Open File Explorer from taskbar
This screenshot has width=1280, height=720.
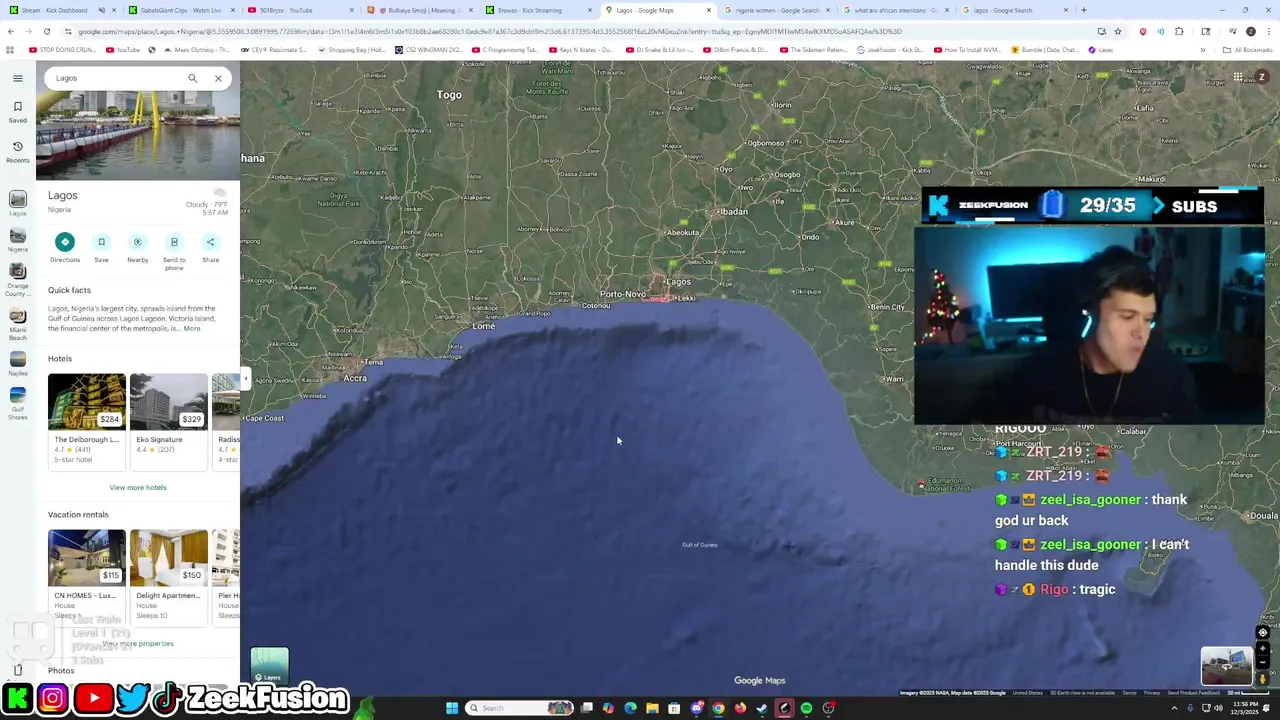pyautogui.click(x=652, y=708)
